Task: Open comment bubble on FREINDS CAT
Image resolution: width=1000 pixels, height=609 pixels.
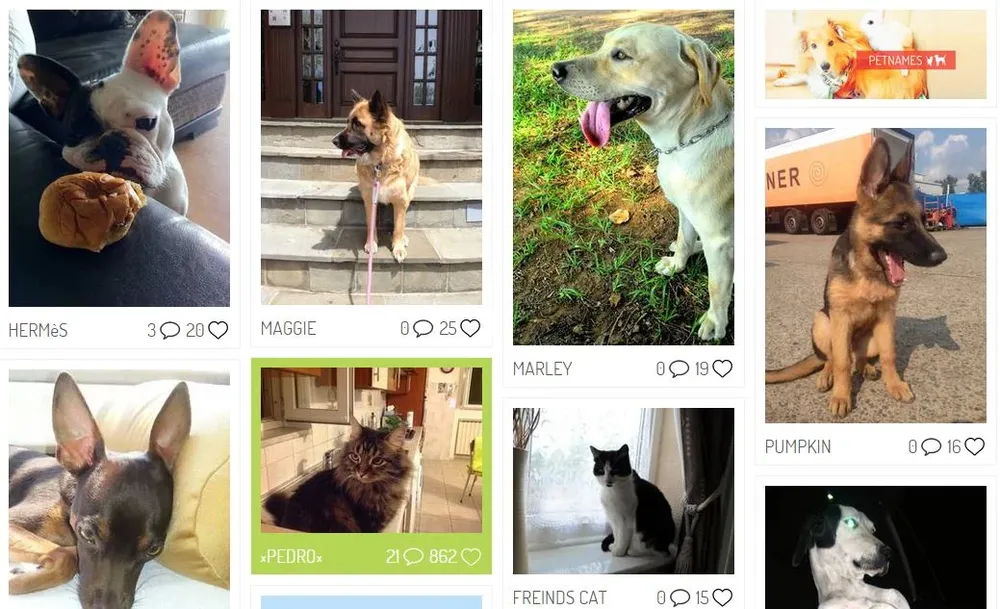Action: [x=680, y=598]
